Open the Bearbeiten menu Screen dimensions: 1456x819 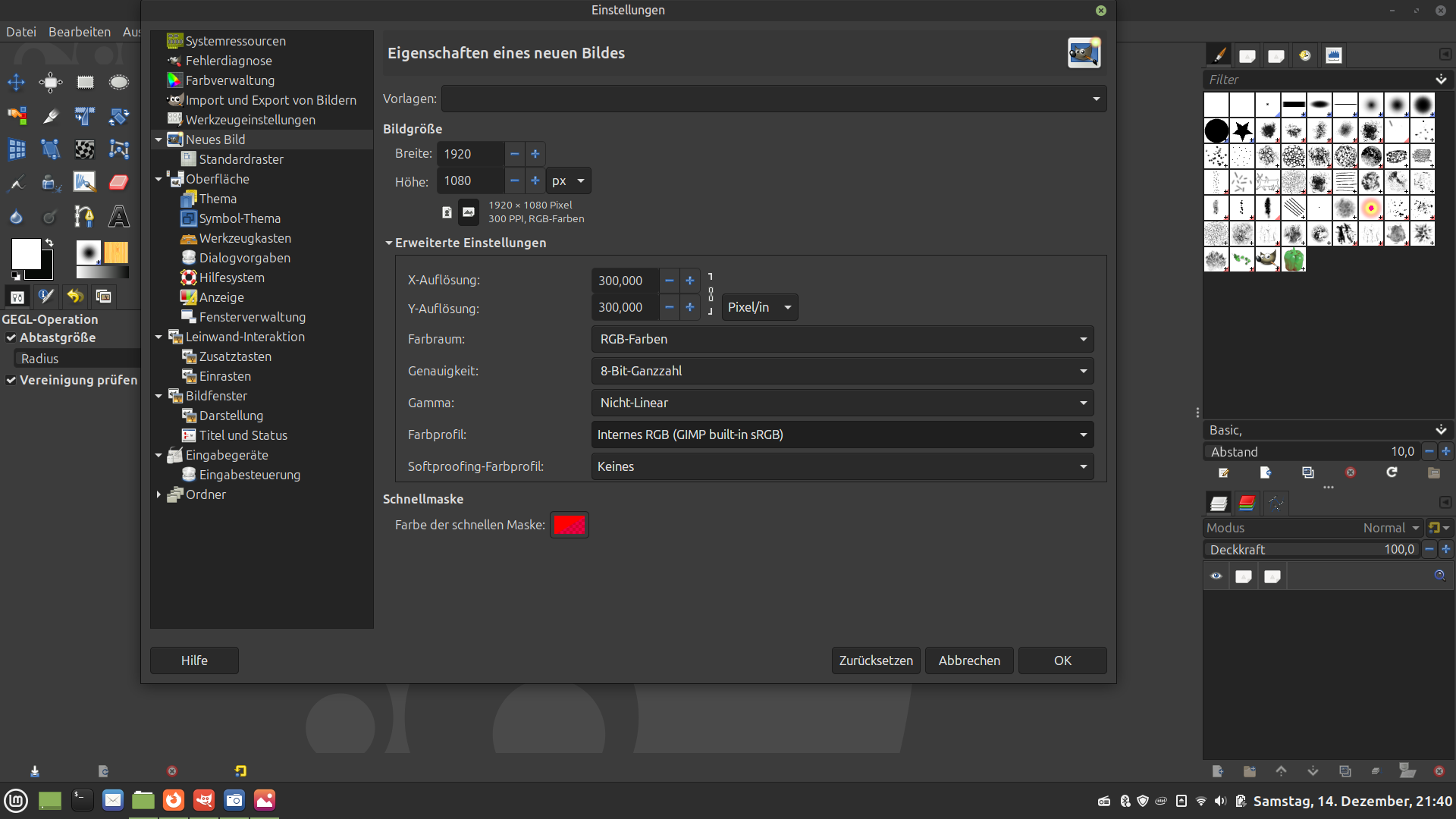80,32
